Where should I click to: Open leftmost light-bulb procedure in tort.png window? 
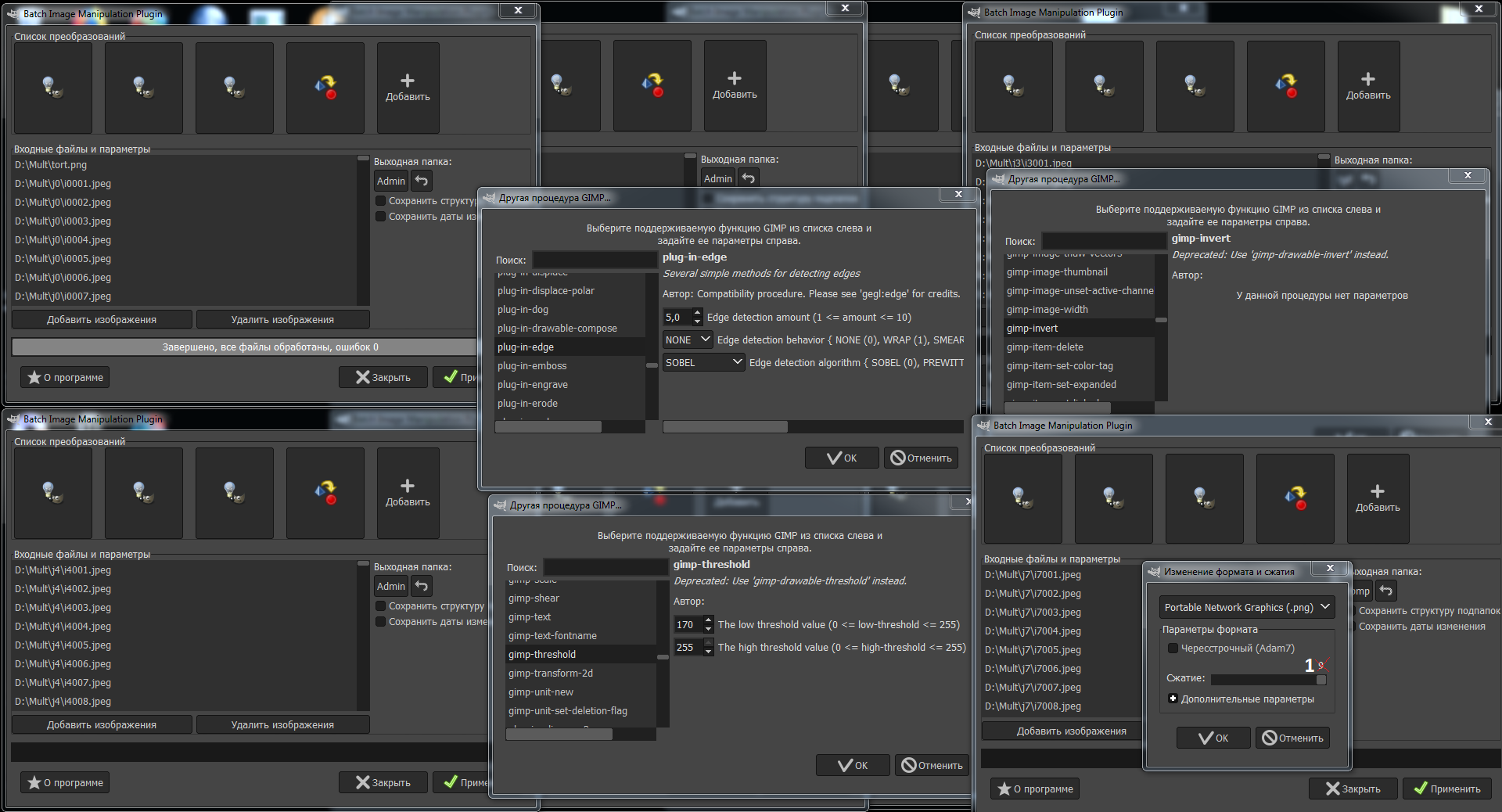[53, 88]
